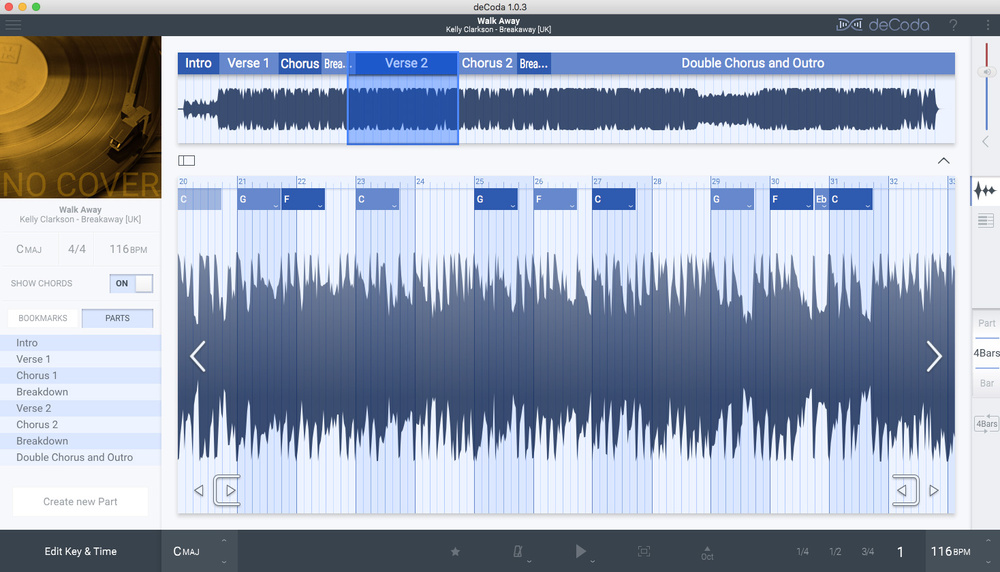Raise the key with up arrow

pos(224,541)
